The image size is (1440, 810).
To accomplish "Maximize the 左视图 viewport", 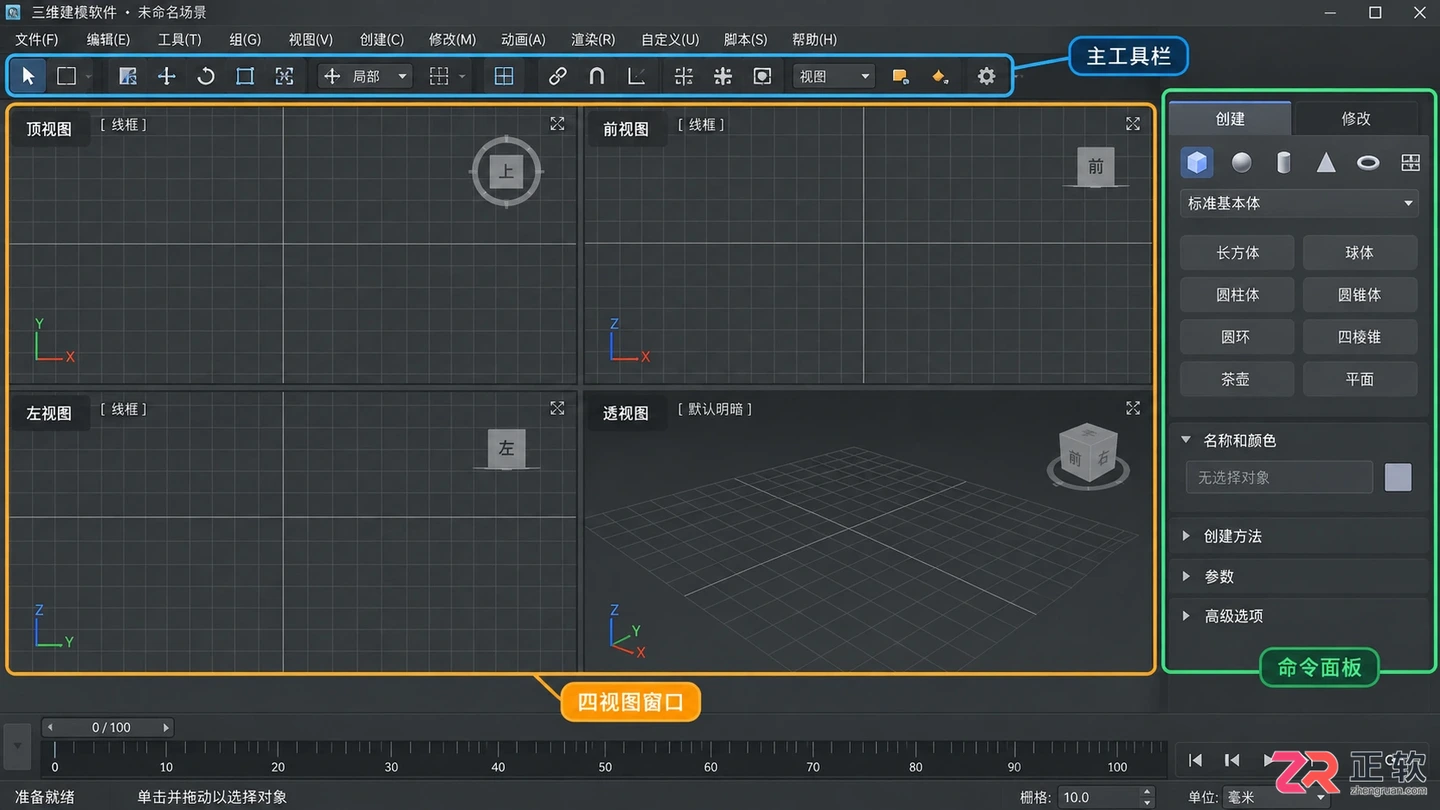I will coord(557,408).
